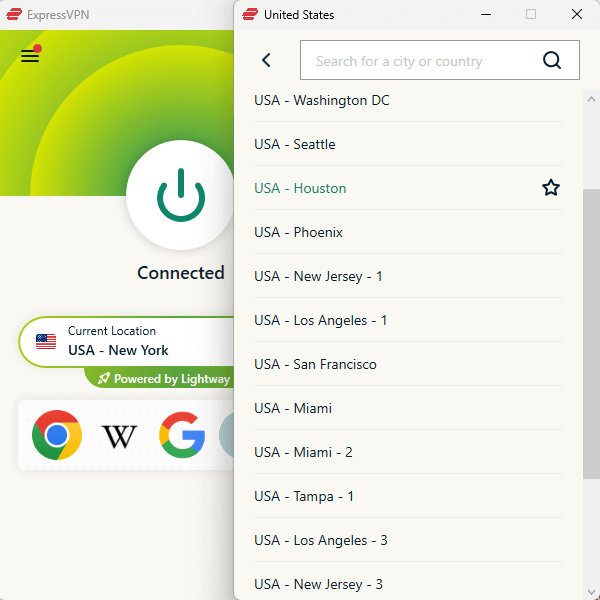The image size is (600, 600).
Task: Open the Google shortcut
Action: click(x=182, y=435)
